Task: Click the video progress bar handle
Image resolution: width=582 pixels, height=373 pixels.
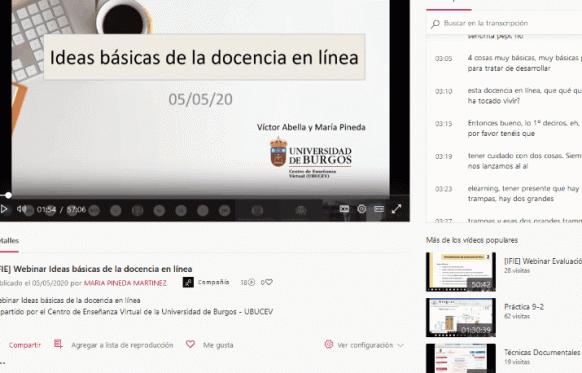Action: [x=8, y=195]
